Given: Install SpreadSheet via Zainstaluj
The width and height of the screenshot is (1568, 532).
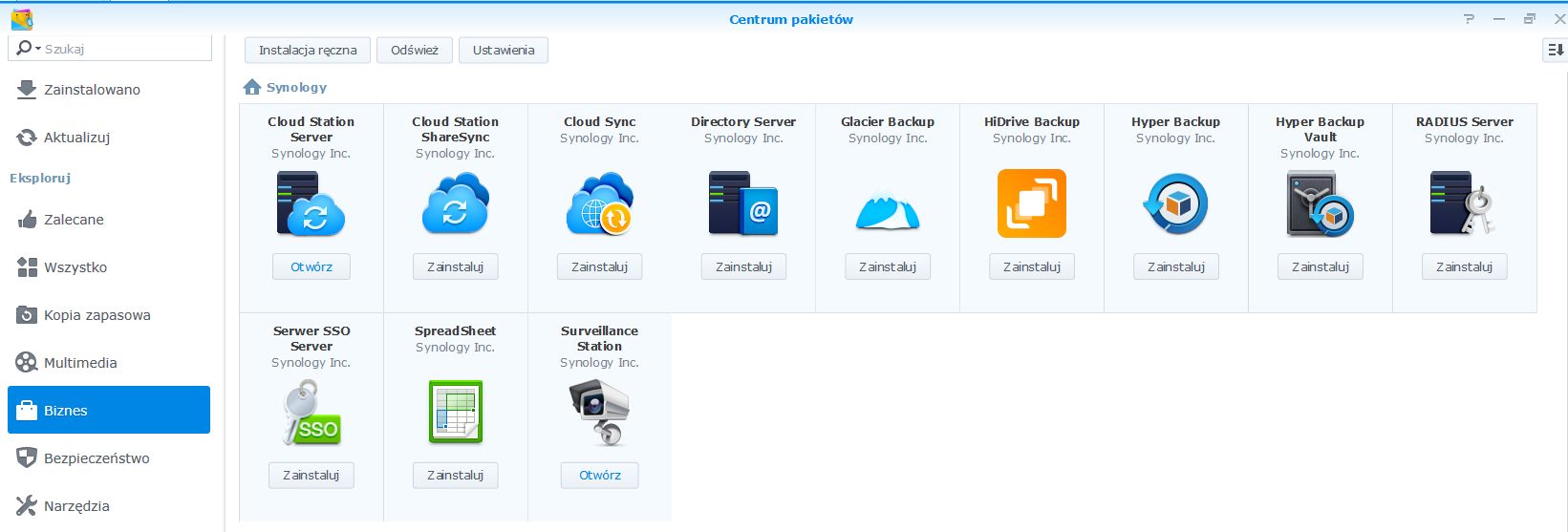Looking at the screenshot, I should point(456,475).
